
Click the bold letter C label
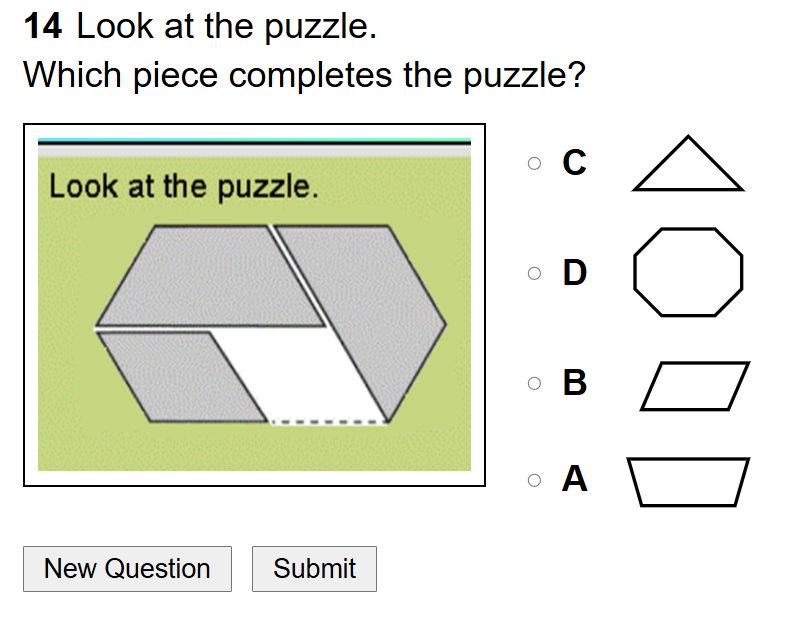pos(574,162)
